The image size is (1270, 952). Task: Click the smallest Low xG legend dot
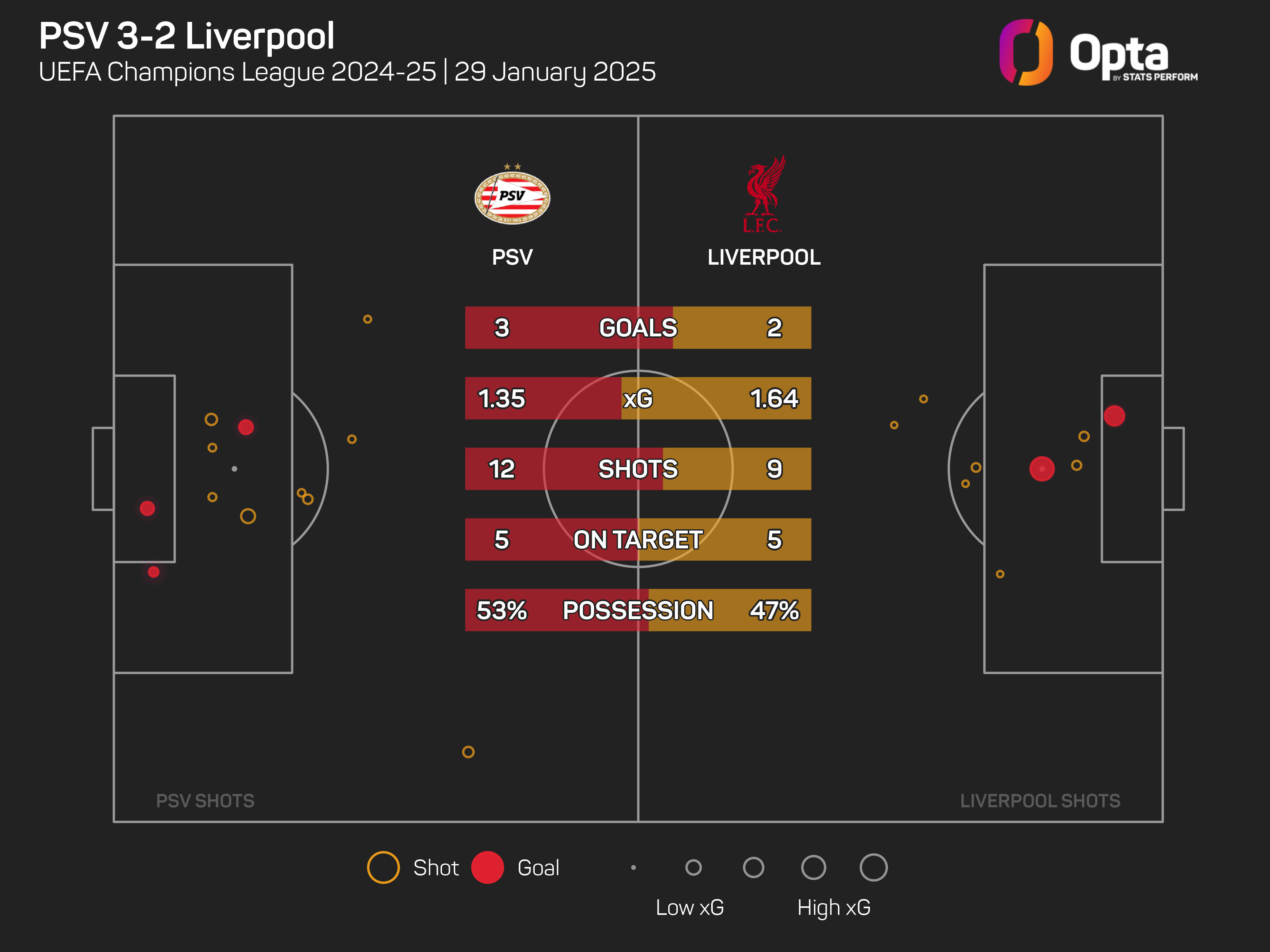(633, 867)
